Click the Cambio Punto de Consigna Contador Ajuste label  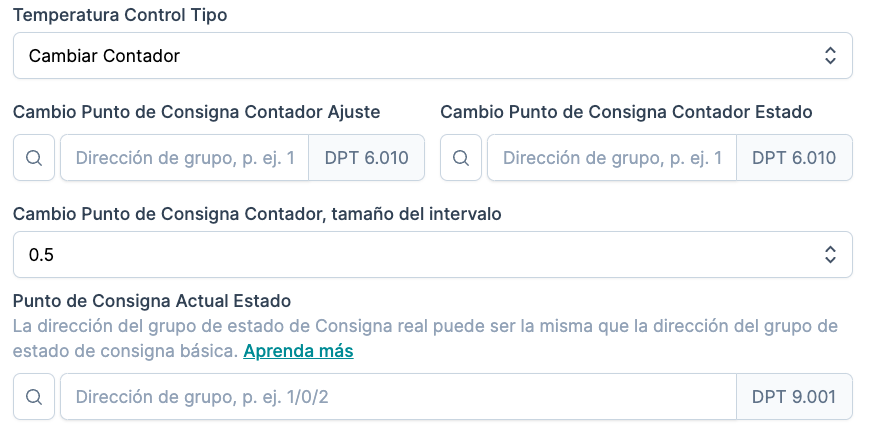point(196,112)
